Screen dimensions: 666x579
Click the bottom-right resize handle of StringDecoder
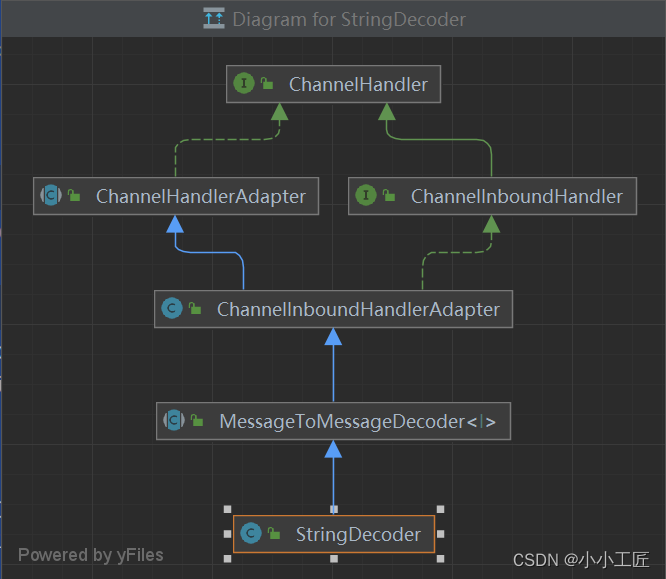tap(441, 559)
